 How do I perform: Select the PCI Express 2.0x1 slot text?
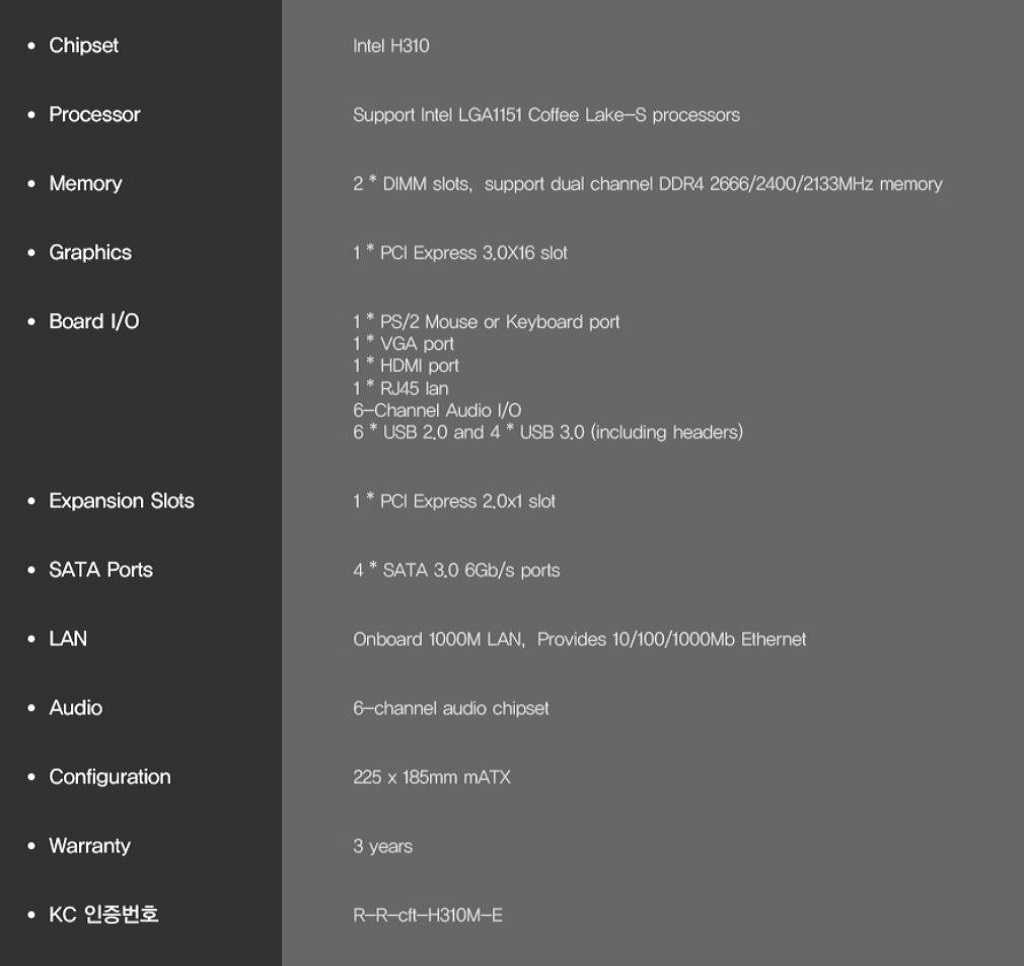tap(454, 501)
